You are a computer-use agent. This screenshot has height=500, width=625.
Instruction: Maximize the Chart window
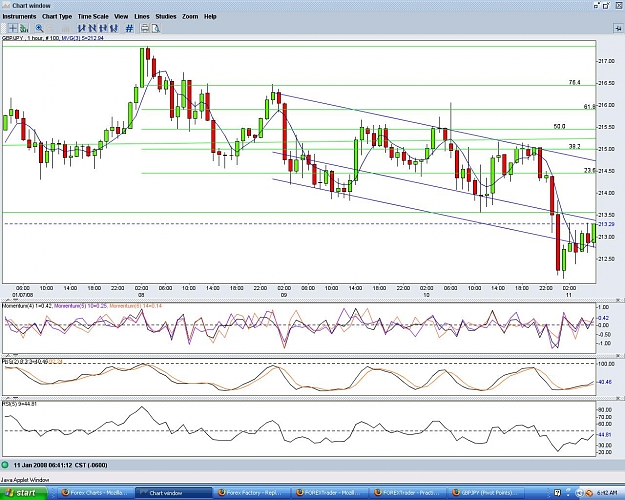pos(607,5)
